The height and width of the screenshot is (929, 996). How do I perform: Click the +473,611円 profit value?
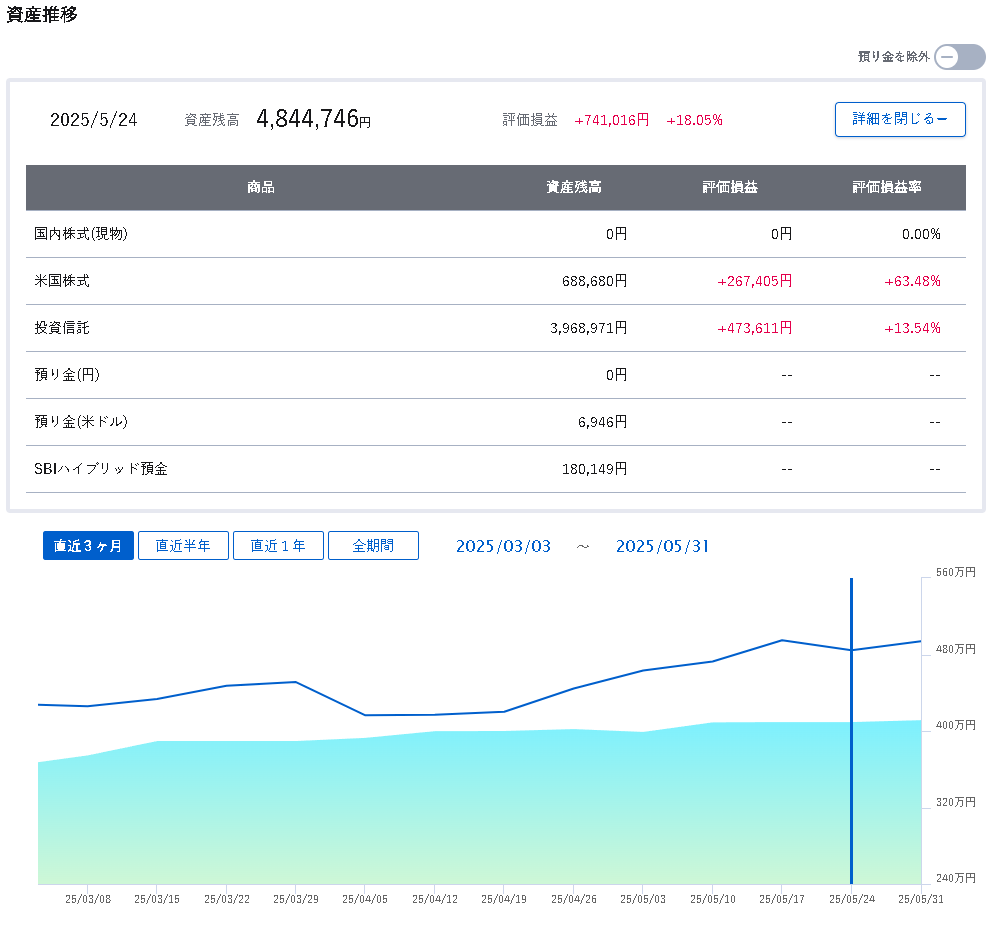pos(755,328)
